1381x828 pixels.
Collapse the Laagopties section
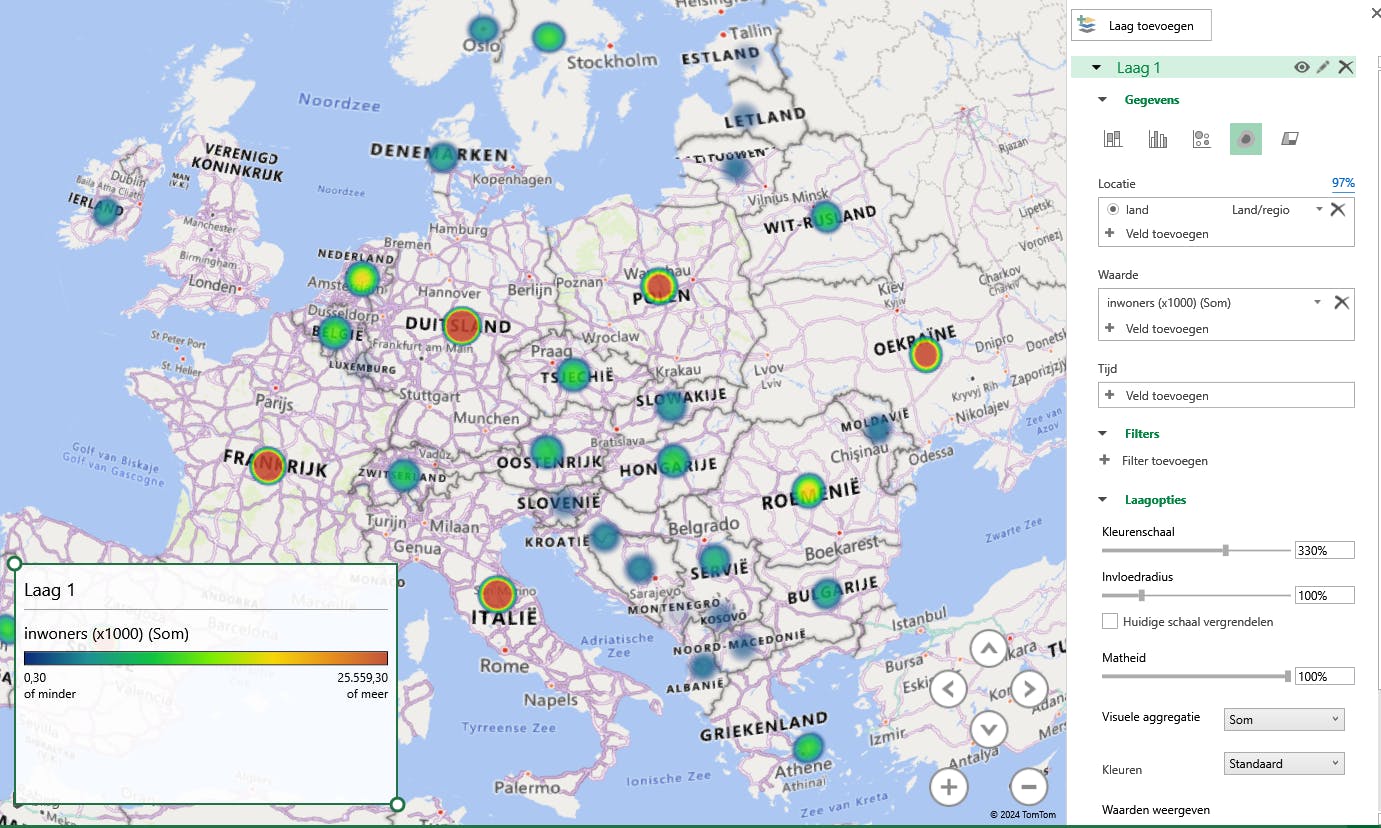[x=1103, y=500]
